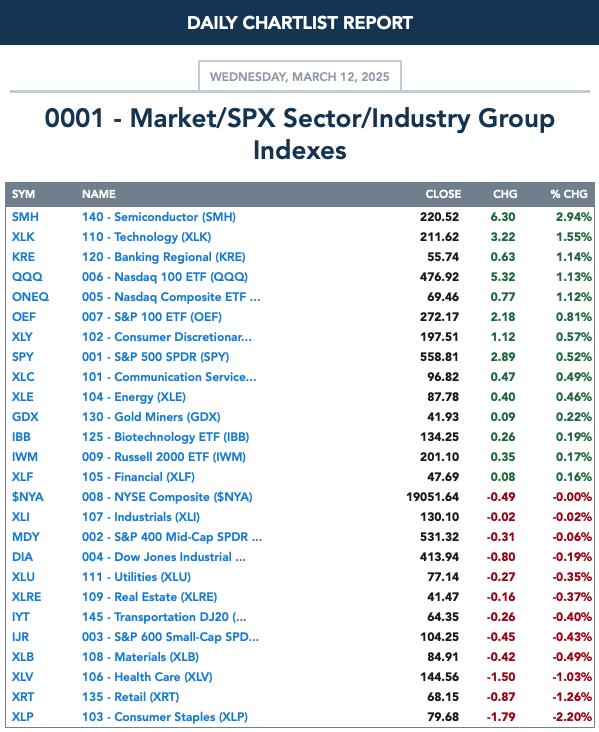Image resolution: width=599 pixels, height=732 pixels.
Task: Open 104 - Energy (XLE) chart link
Action: tap(134, 397)
